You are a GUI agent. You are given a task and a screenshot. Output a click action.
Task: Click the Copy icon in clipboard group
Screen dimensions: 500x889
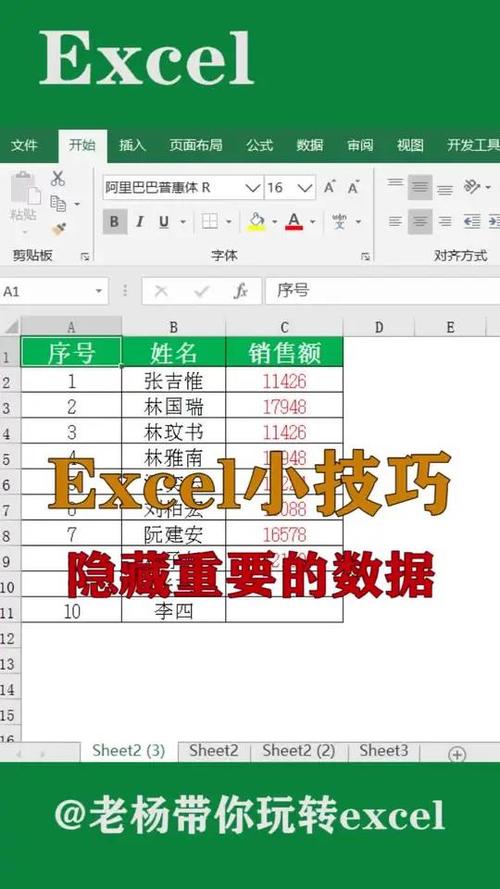click(x=58, y=203)
